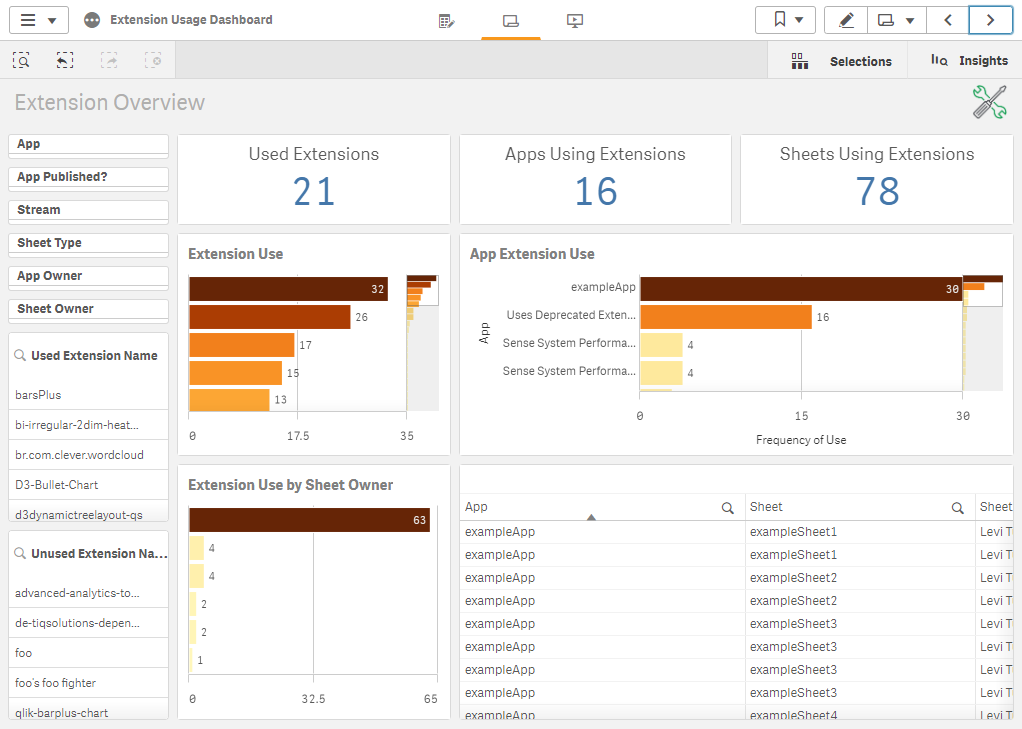Image resolution: width=1022 pixels, height=729 pixels.
Task: Click the Extension Use chart title
Action: (x=235, y=254)
